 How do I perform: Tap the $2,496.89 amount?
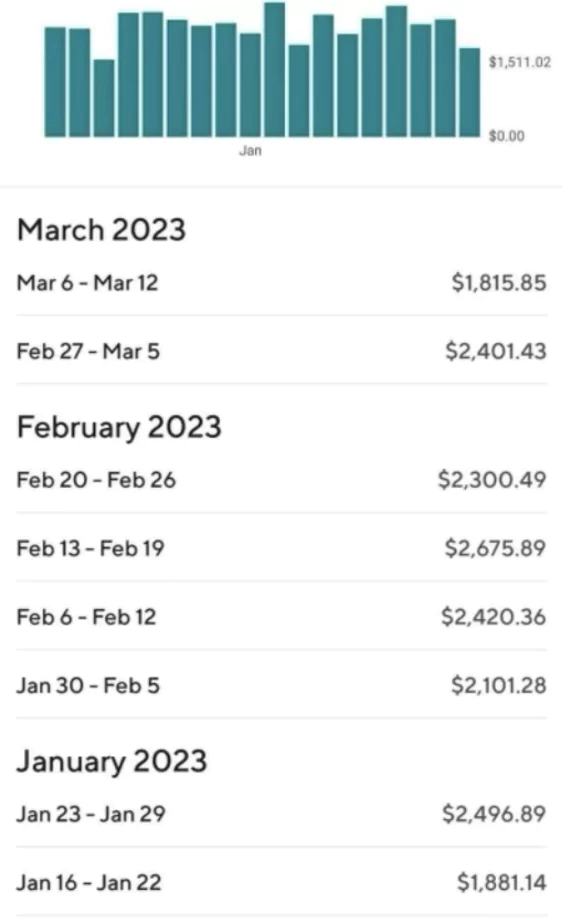pyautogui.click(x=494, y=814)
